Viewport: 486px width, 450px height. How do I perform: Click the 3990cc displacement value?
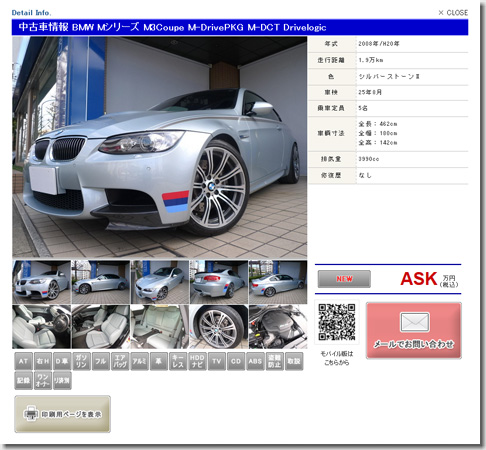click(x=369, y=159)
